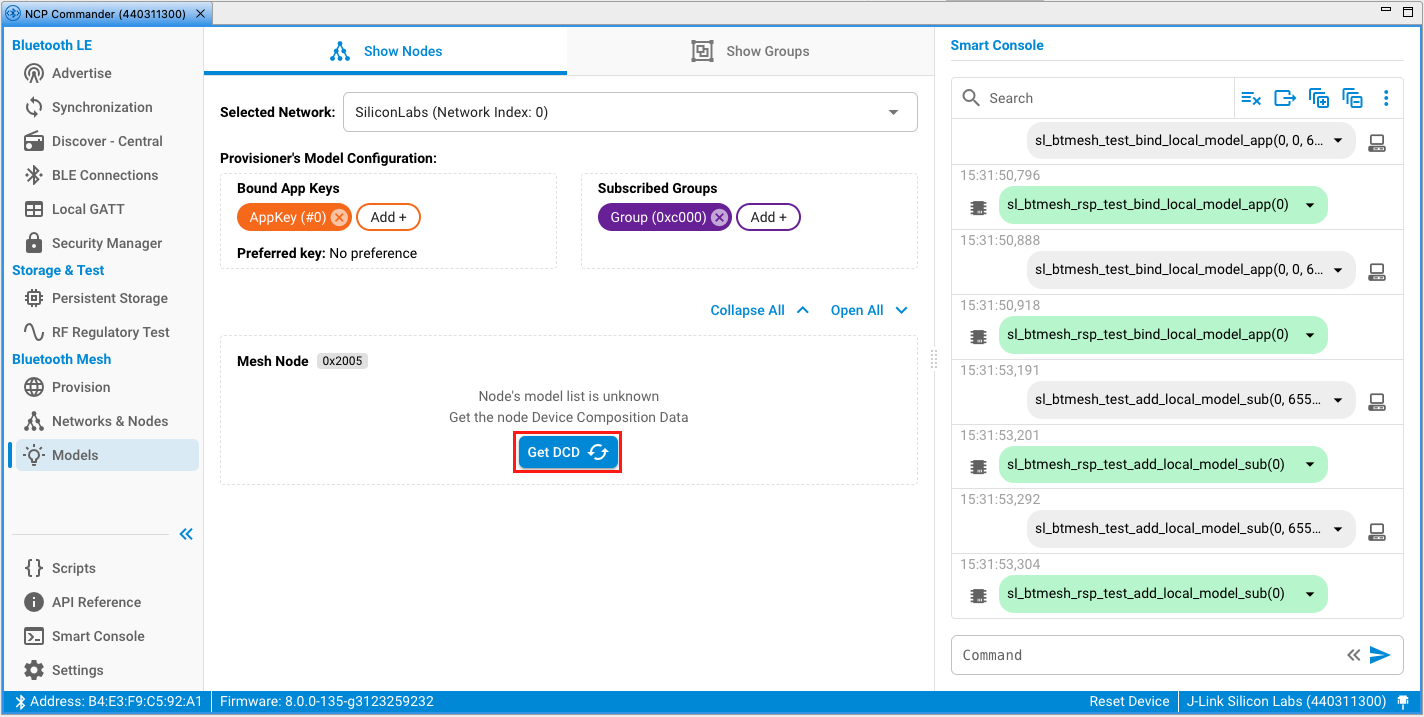
Task: Click Open All nodes
Action: pyautogui.click(x=869, y=310)
